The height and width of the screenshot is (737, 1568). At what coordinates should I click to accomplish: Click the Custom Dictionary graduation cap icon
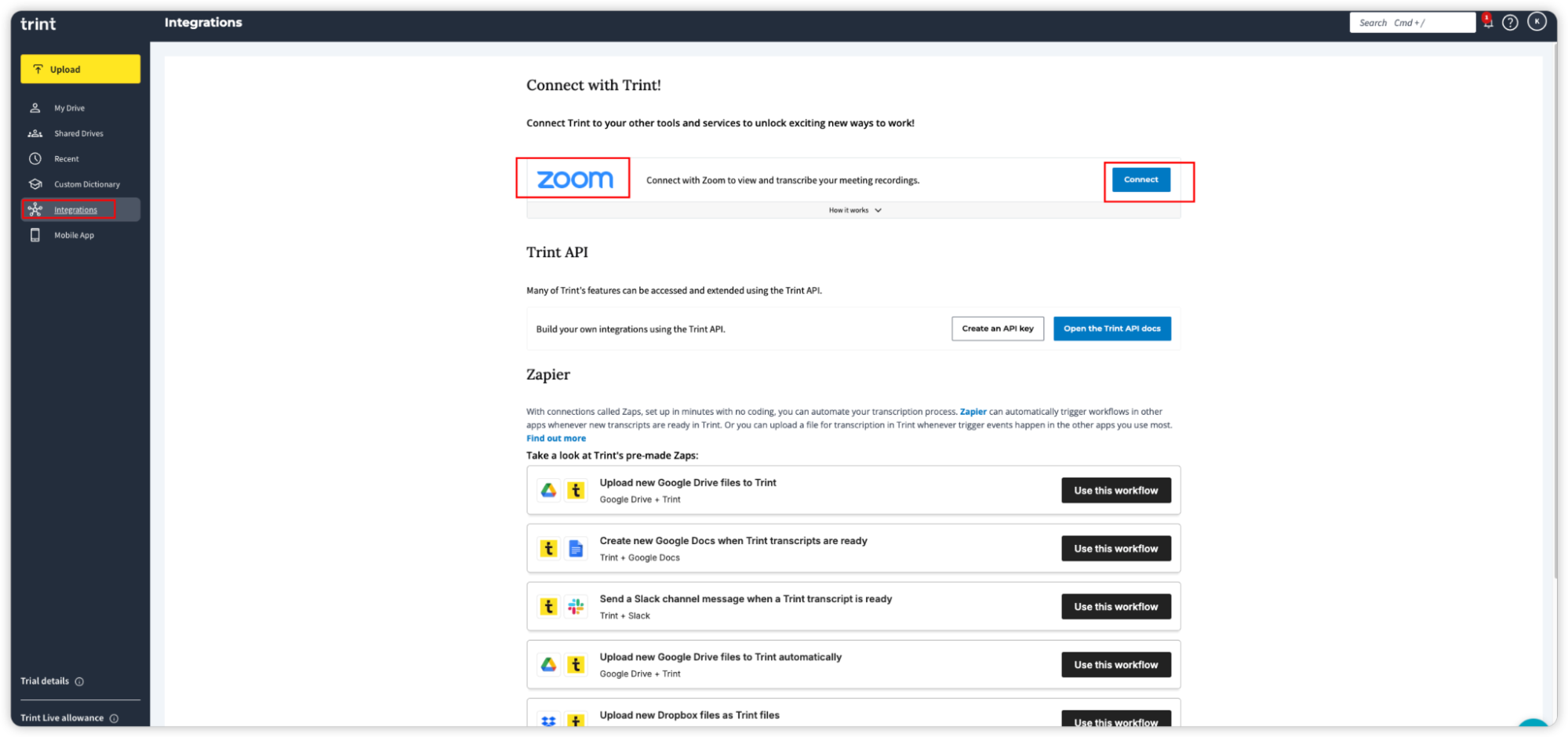click(35, 184)
